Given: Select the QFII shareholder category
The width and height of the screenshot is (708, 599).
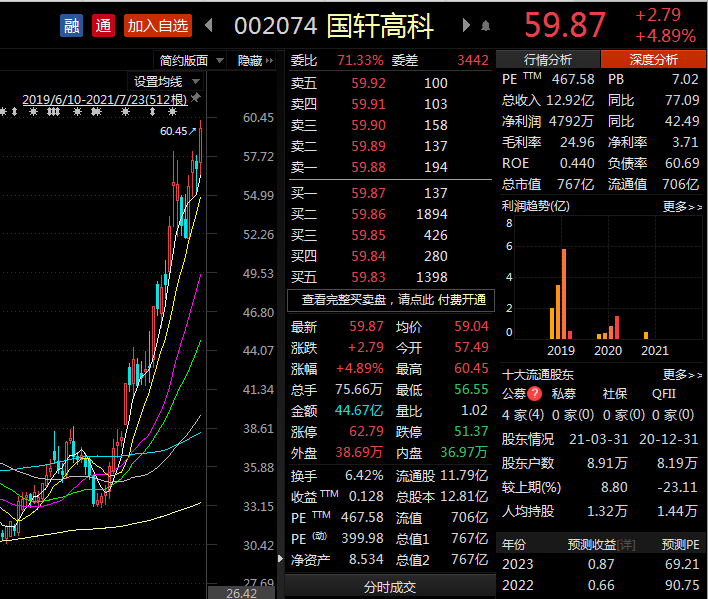Looking at the screenshot, I should (x=663, y=394).
